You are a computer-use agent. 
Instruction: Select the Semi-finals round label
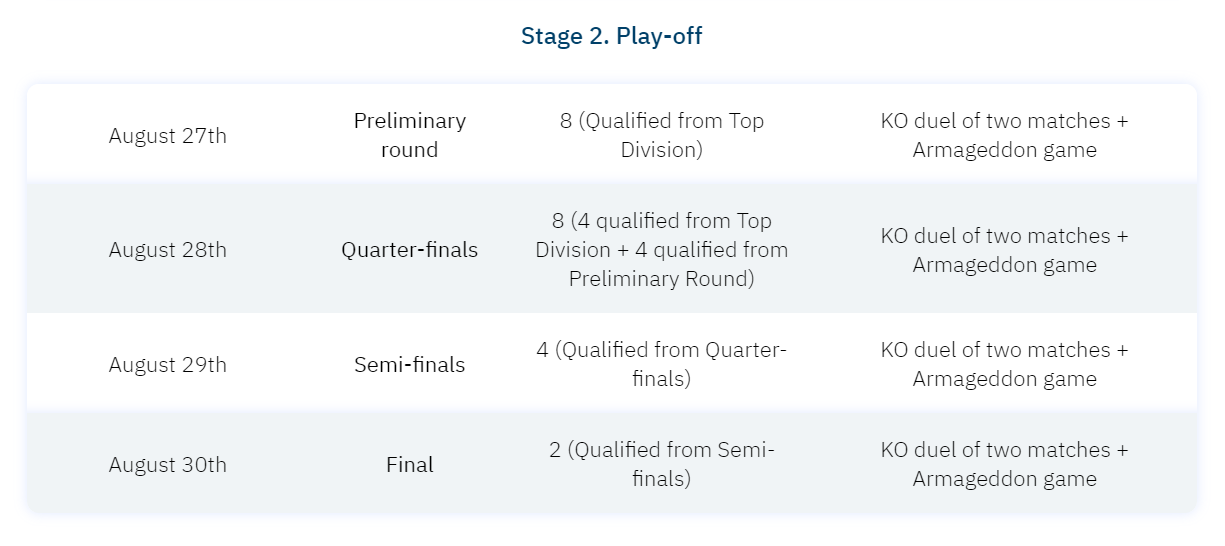click(x=409, y=365)
